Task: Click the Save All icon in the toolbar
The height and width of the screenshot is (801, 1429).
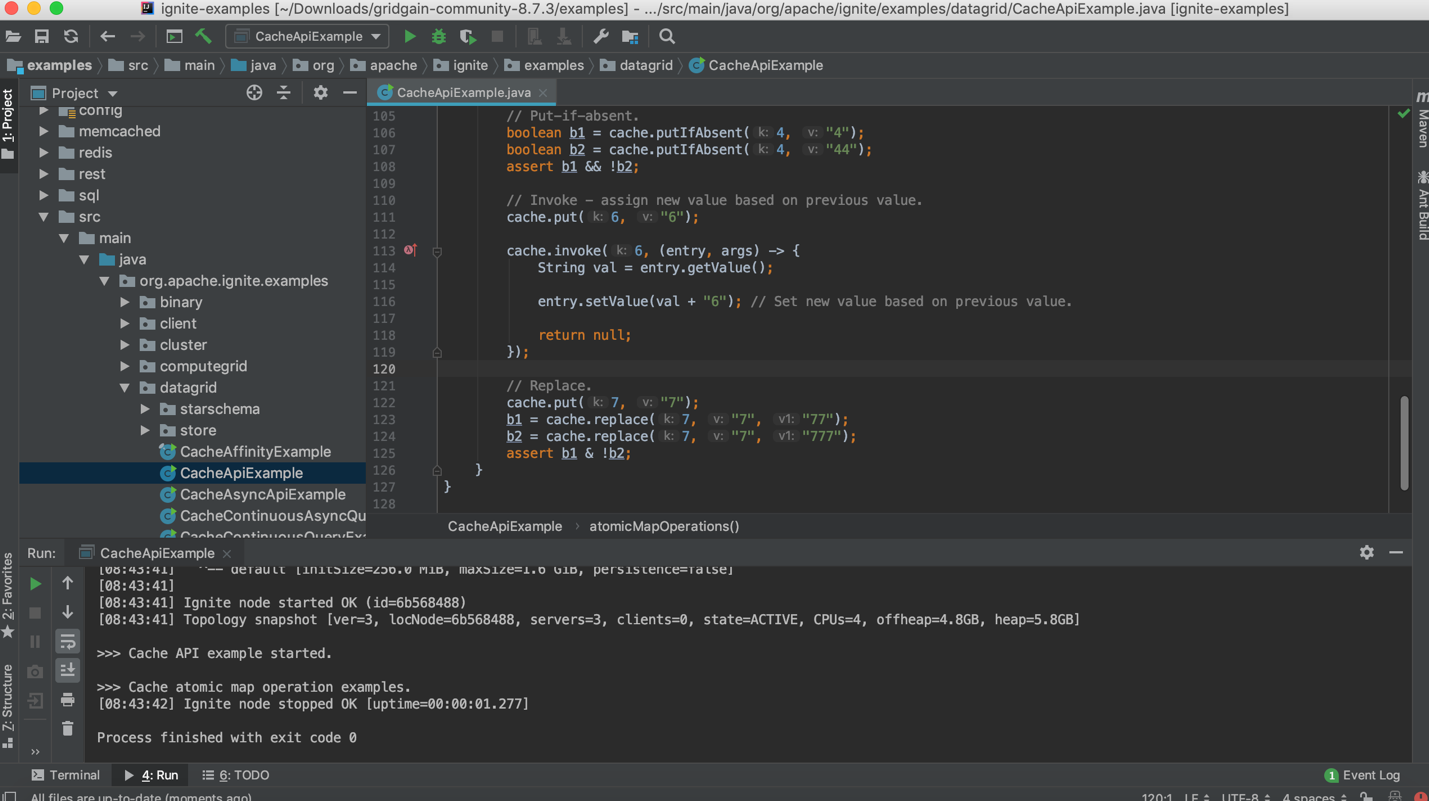Action: 41,36
